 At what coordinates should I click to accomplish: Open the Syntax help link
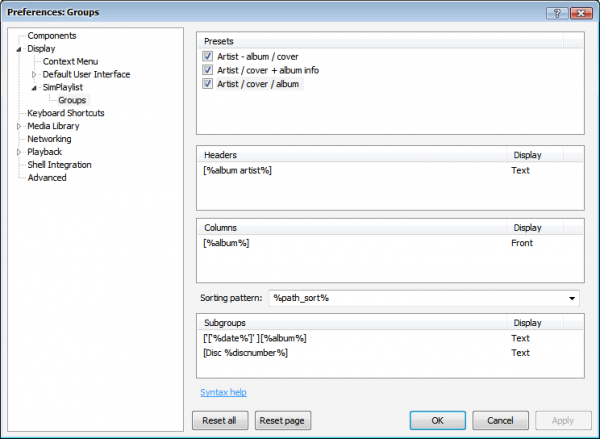(x=223, y=392)
